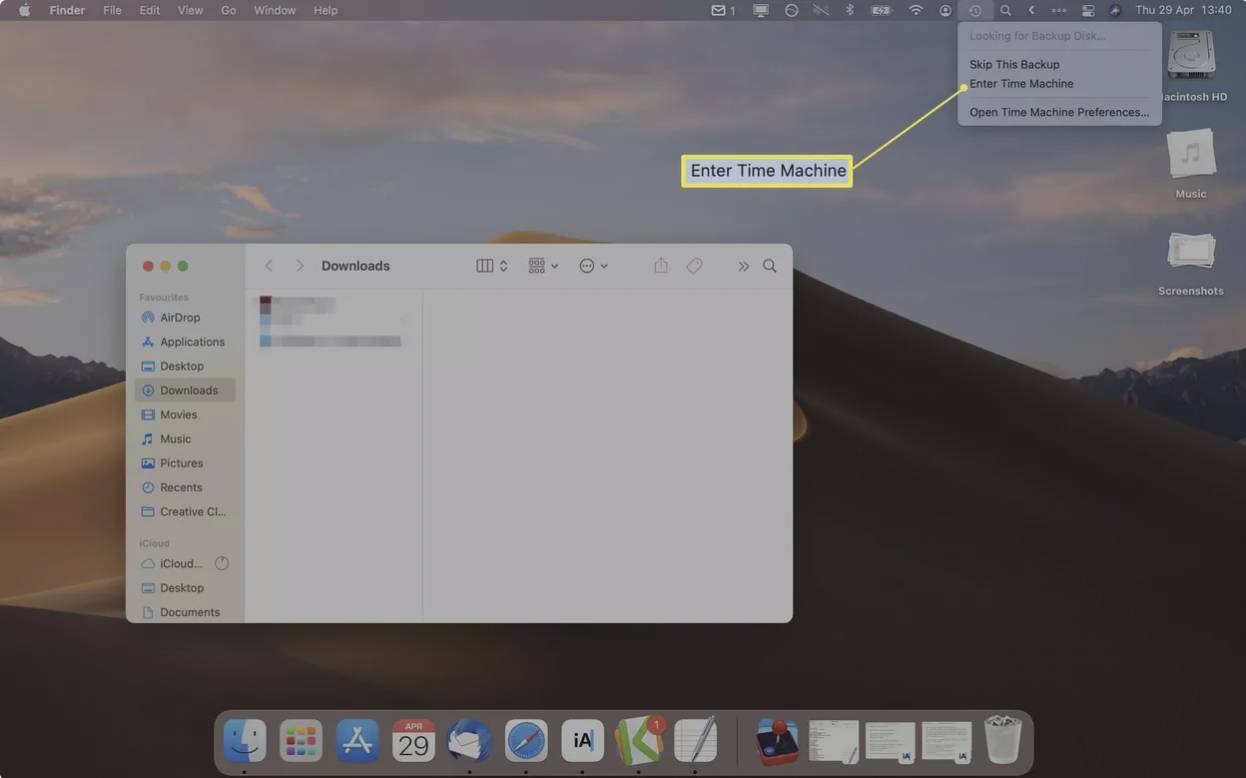Open the App Store from the Dock
Image resolution: width=1246 pixels, height=778 pixels.
[357, 741]
